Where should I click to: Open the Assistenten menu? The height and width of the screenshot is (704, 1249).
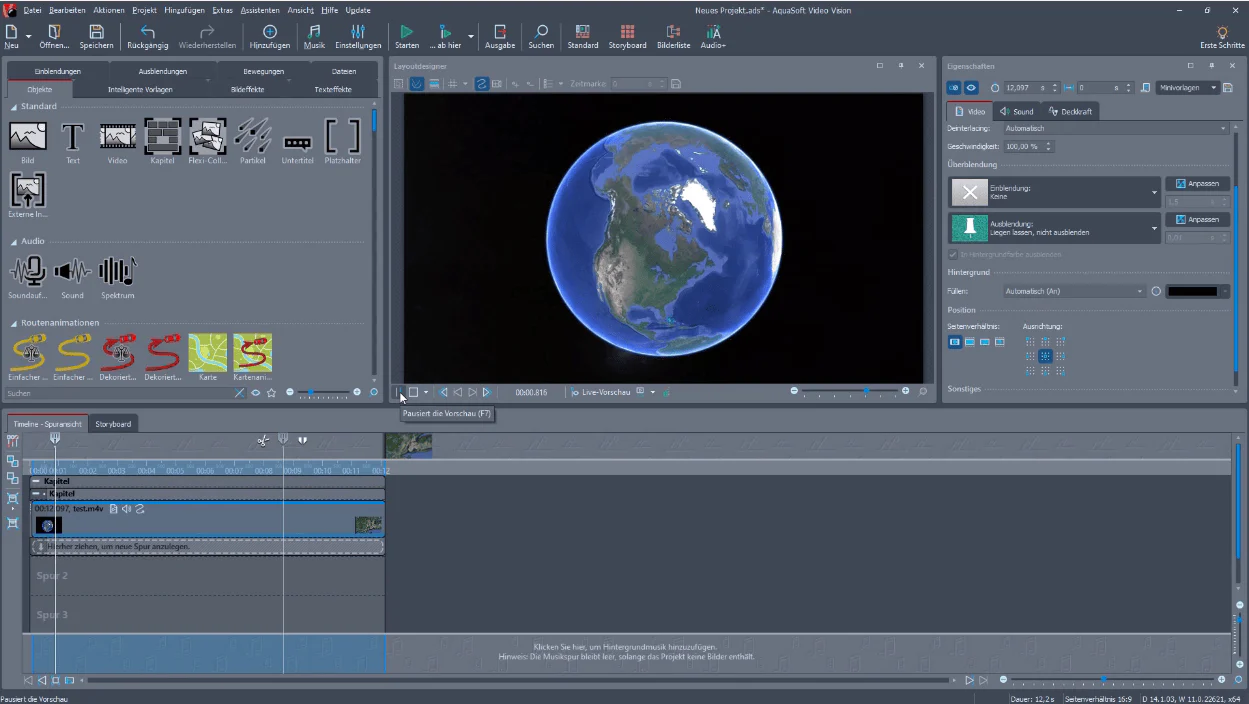(260, 10)
